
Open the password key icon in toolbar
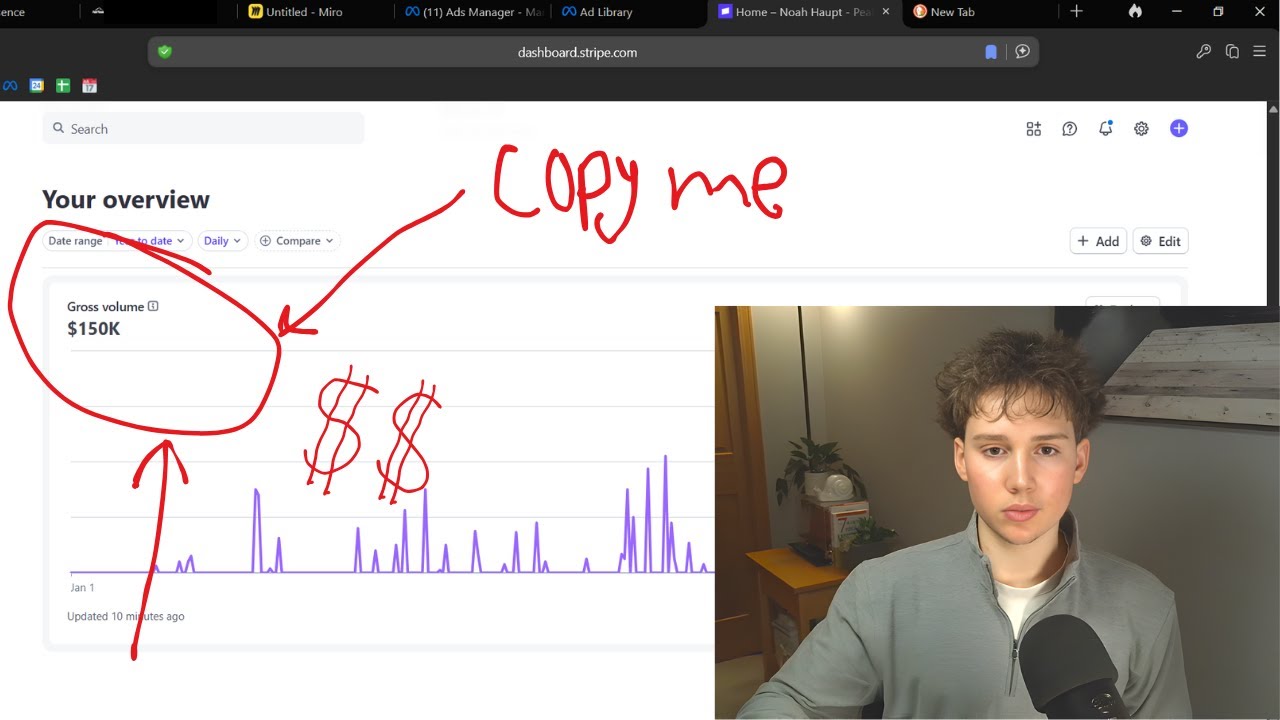pos(1204,52)
